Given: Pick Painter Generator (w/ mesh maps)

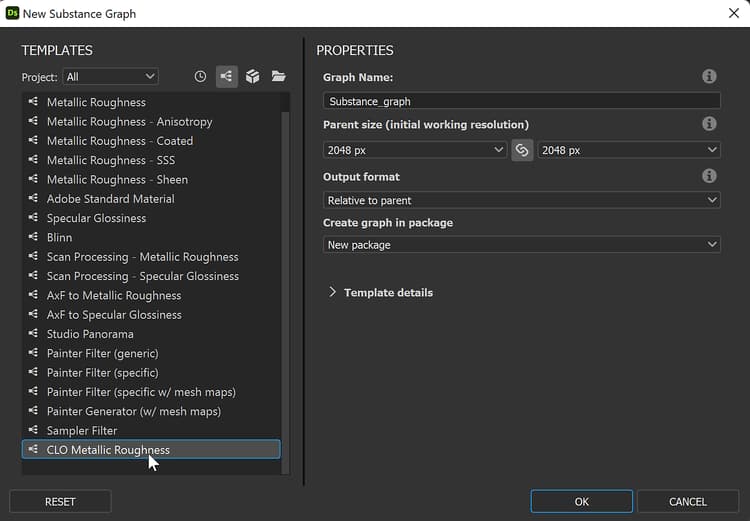Looking at the screenshot, I should 151,411.
